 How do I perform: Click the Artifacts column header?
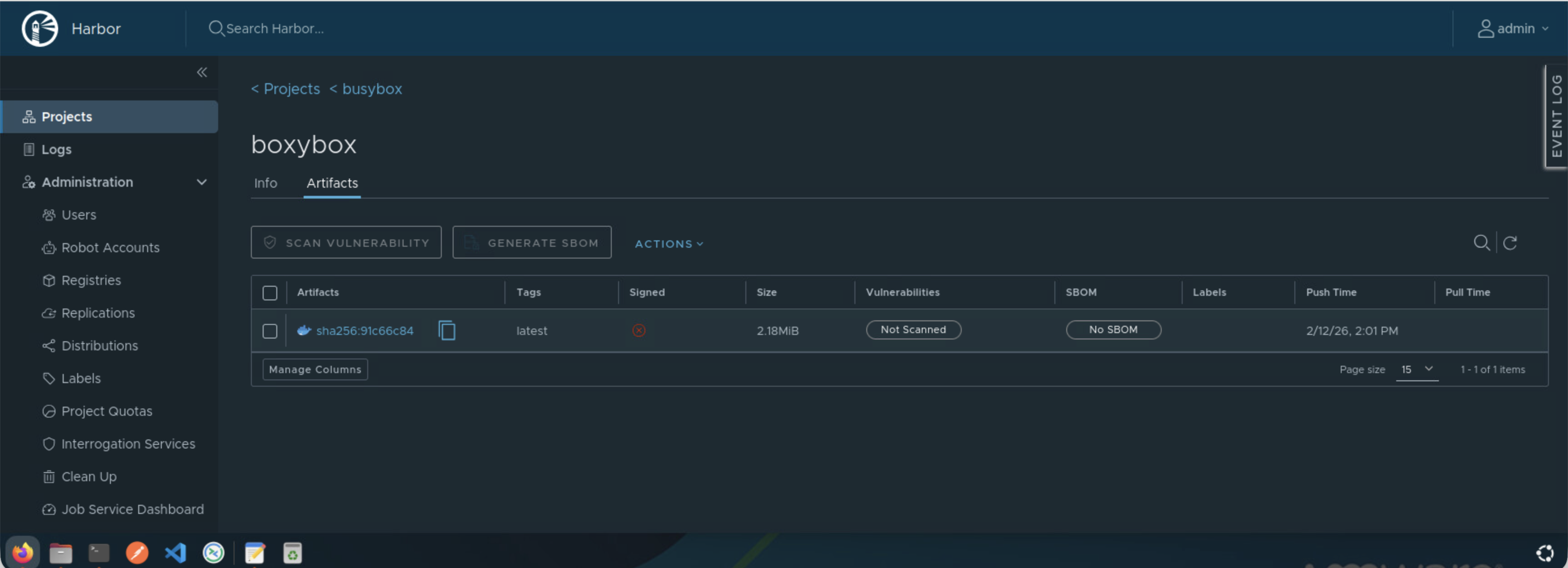point(318,292)
